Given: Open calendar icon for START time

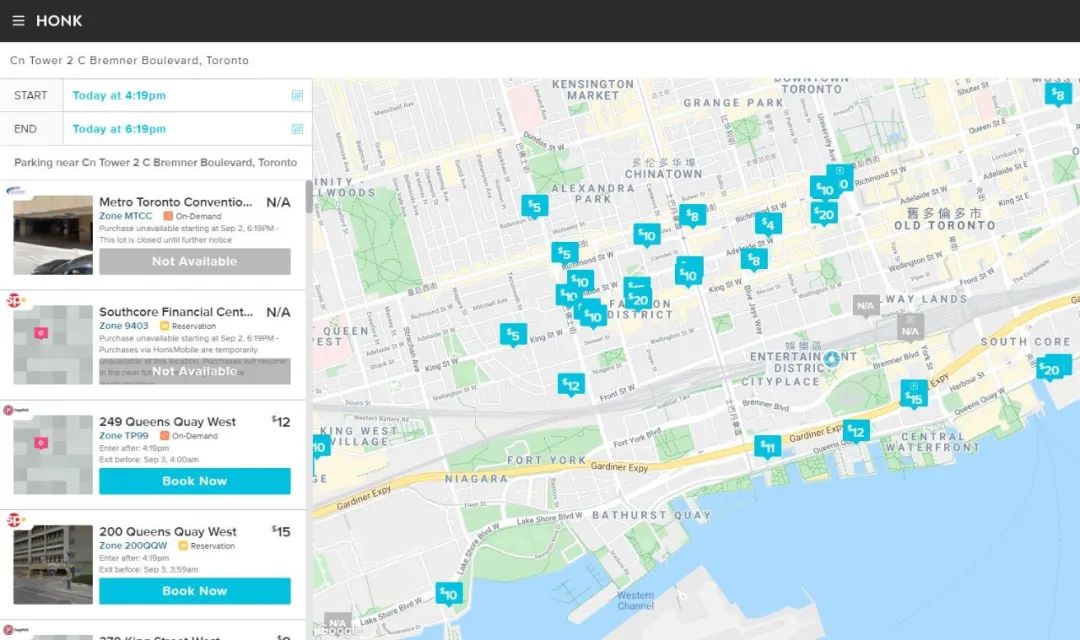Looking at the screenshot, I should click(298, 95).
